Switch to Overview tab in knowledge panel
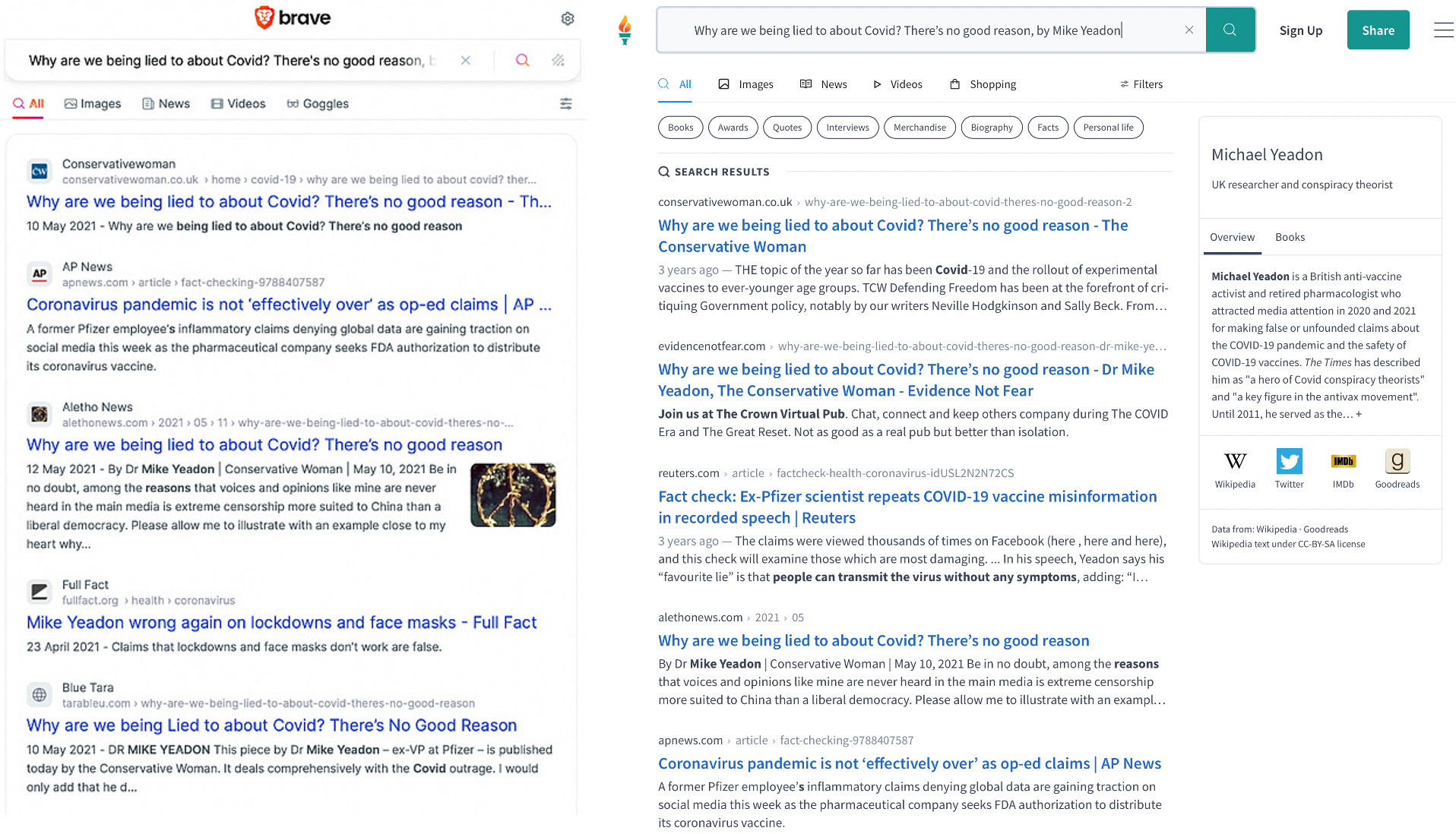This screenshot has width=1456, height=834. (x=1232, y=238)
